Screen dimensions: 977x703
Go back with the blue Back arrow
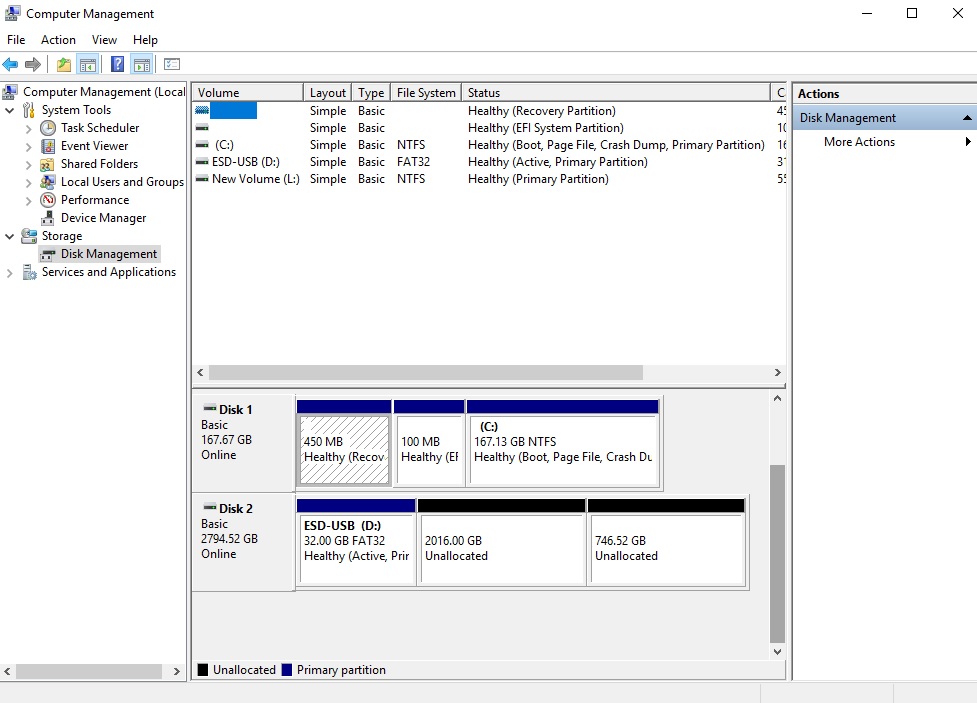tap(10, 64)
